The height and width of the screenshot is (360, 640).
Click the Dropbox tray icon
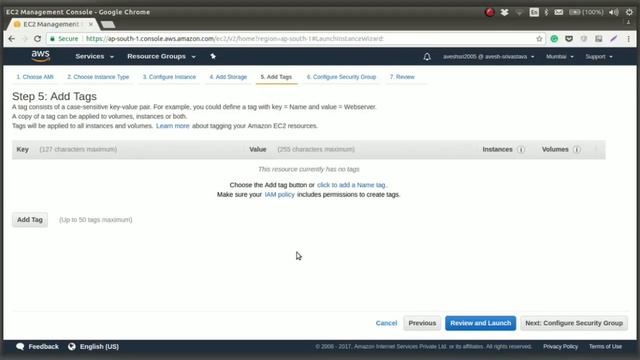(x=504, y=12)
